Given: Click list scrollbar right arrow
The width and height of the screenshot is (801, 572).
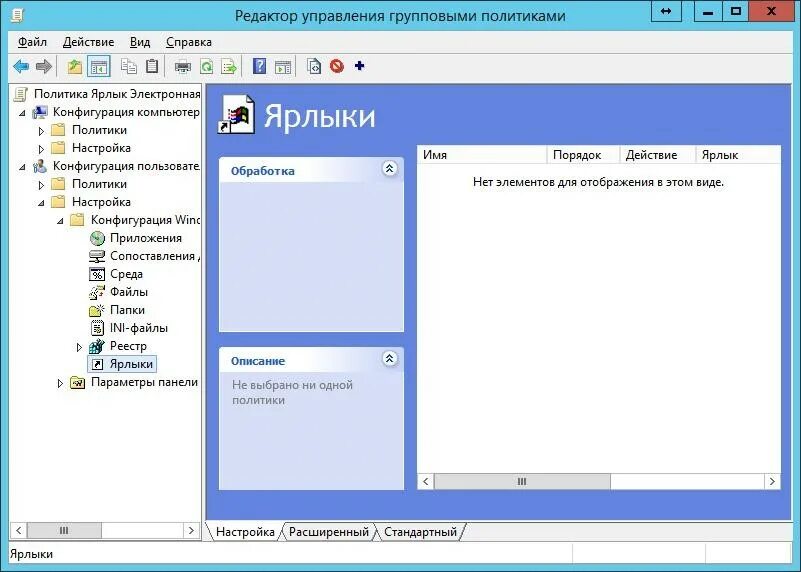Looking at the screenshot, I should (x=772, y=481).
